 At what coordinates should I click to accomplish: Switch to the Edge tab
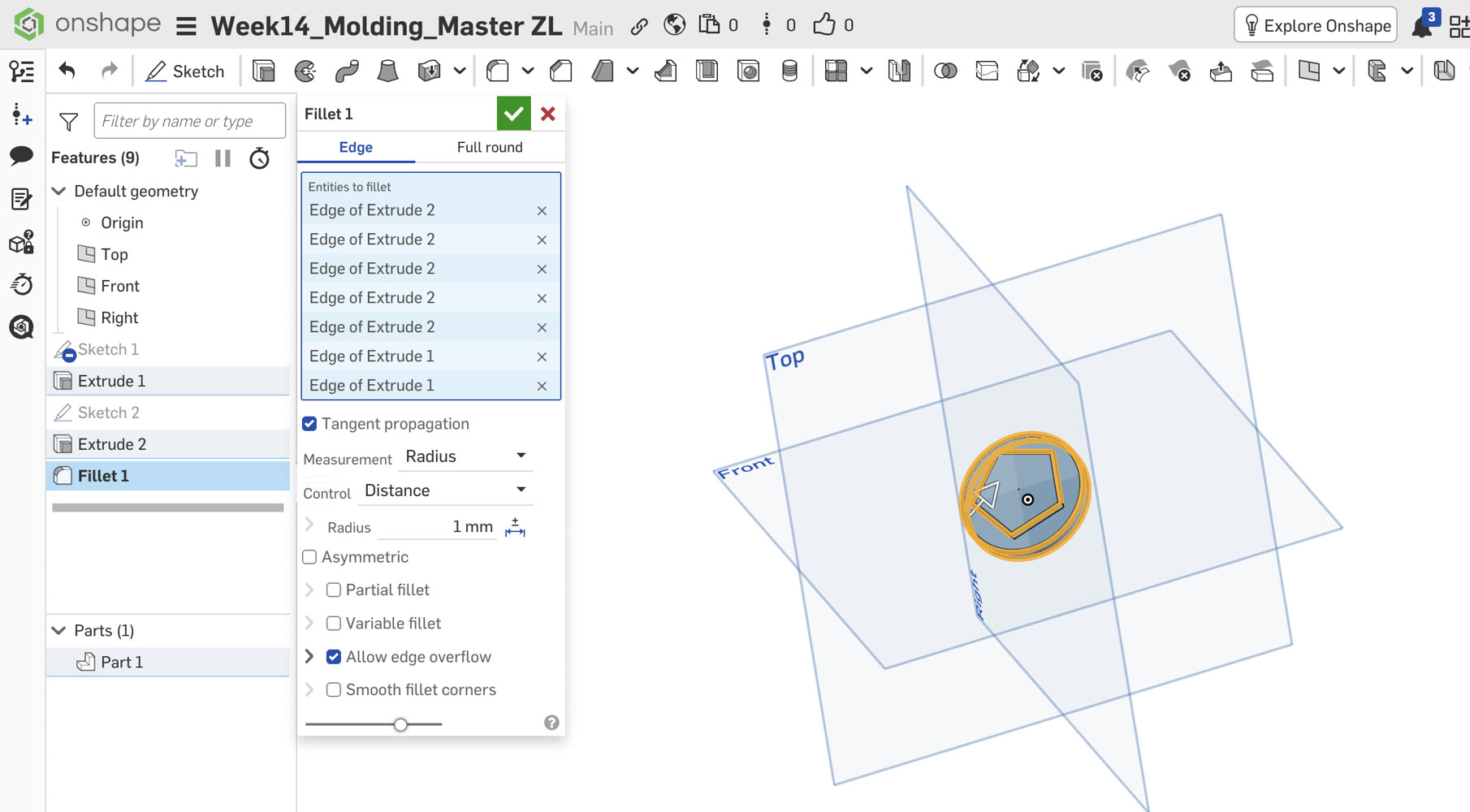356,147
